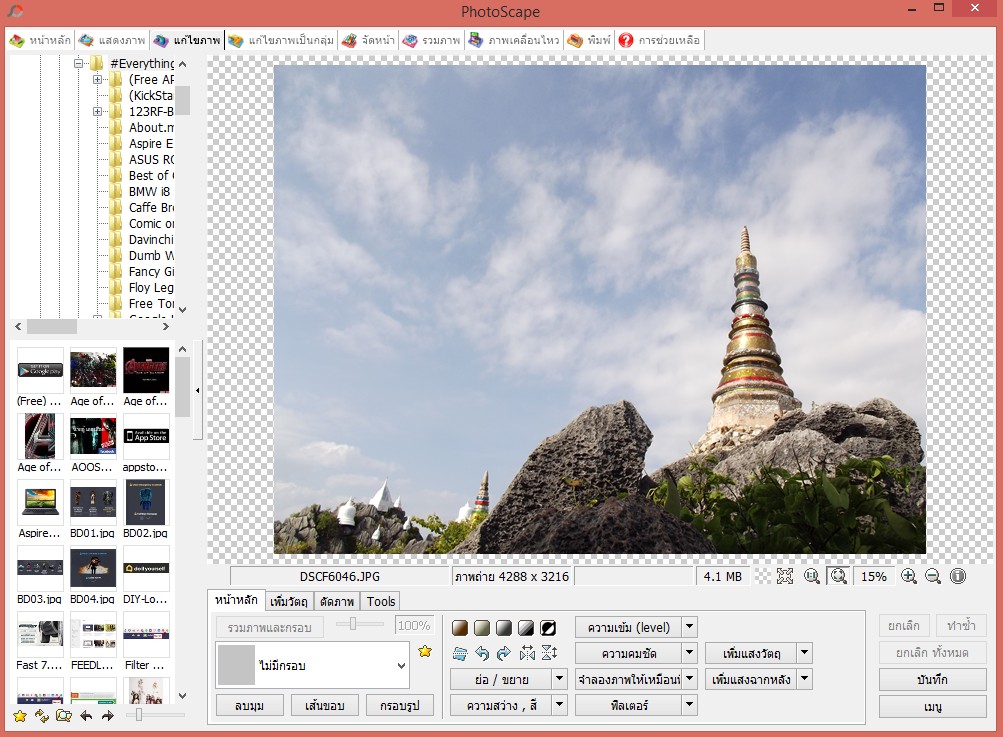Open the หน้าหลัก home tab in top bar
1003x737 pixels.
point(40,40)
